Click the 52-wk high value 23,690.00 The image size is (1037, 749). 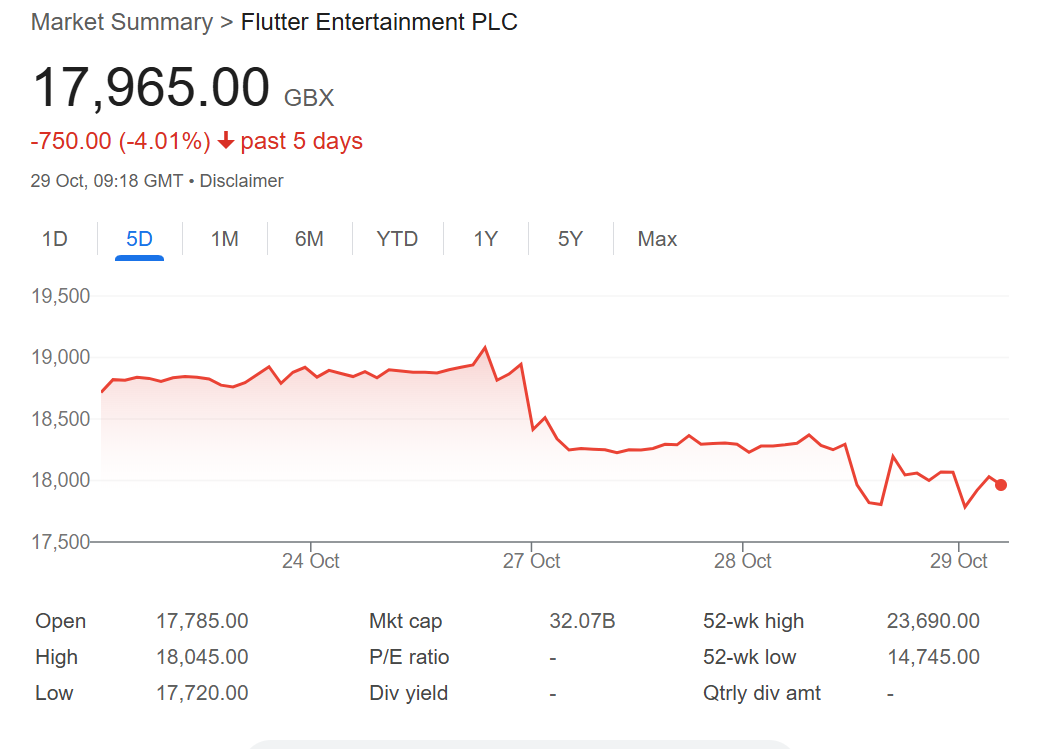pyautogui.click(x=934, y=621)
